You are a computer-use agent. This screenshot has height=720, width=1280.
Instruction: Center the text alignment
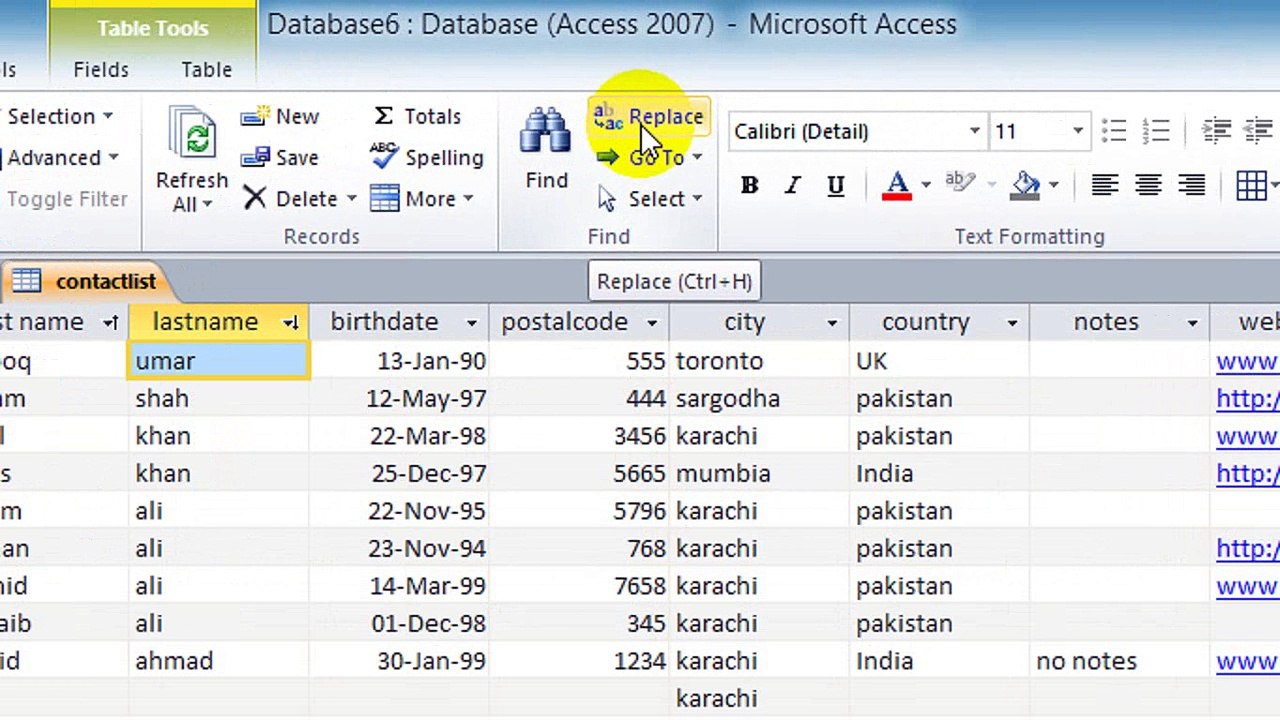tap(1148, 185)
